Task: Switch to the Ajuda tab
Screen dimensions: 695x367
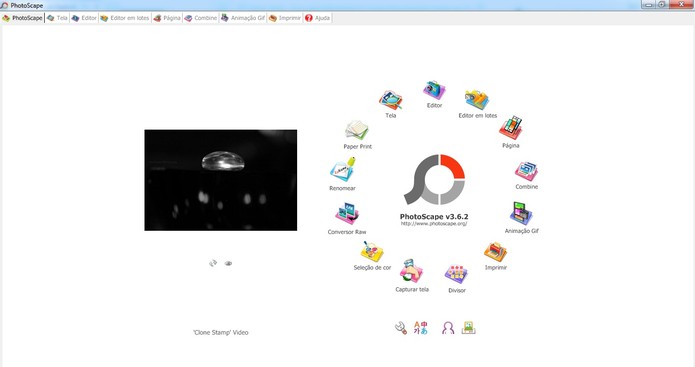Action: 317,18
